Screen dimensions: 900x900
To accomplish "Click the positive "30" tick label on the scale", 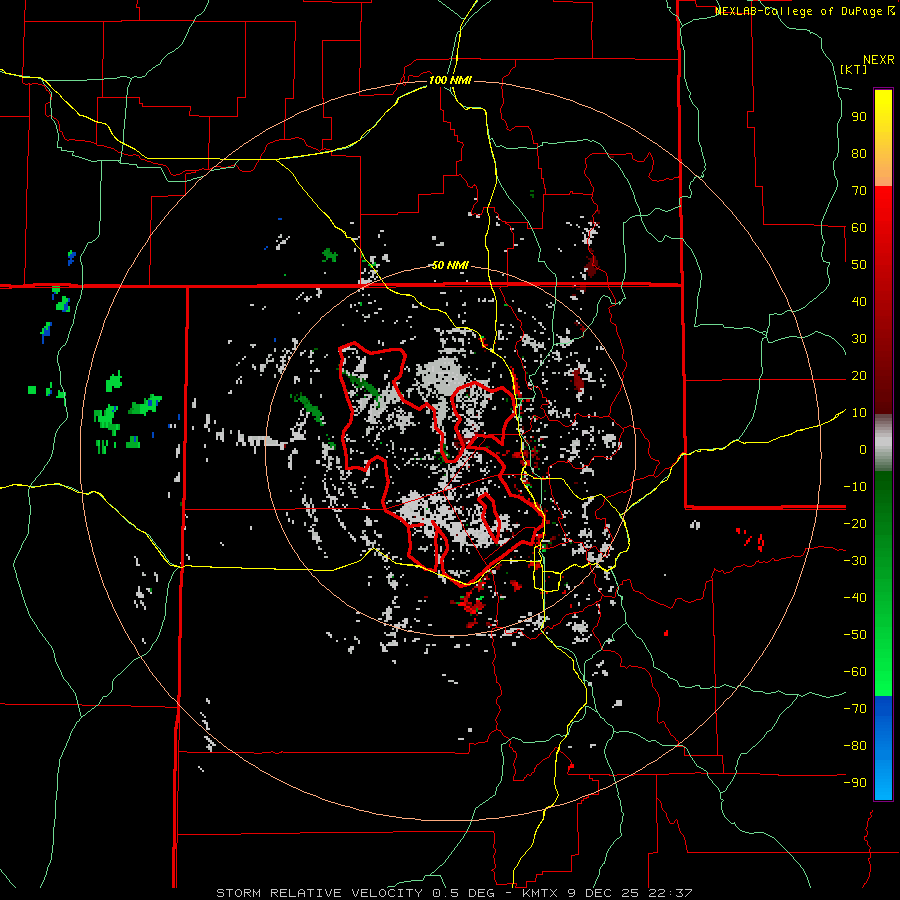I will [x=859, y=339].
